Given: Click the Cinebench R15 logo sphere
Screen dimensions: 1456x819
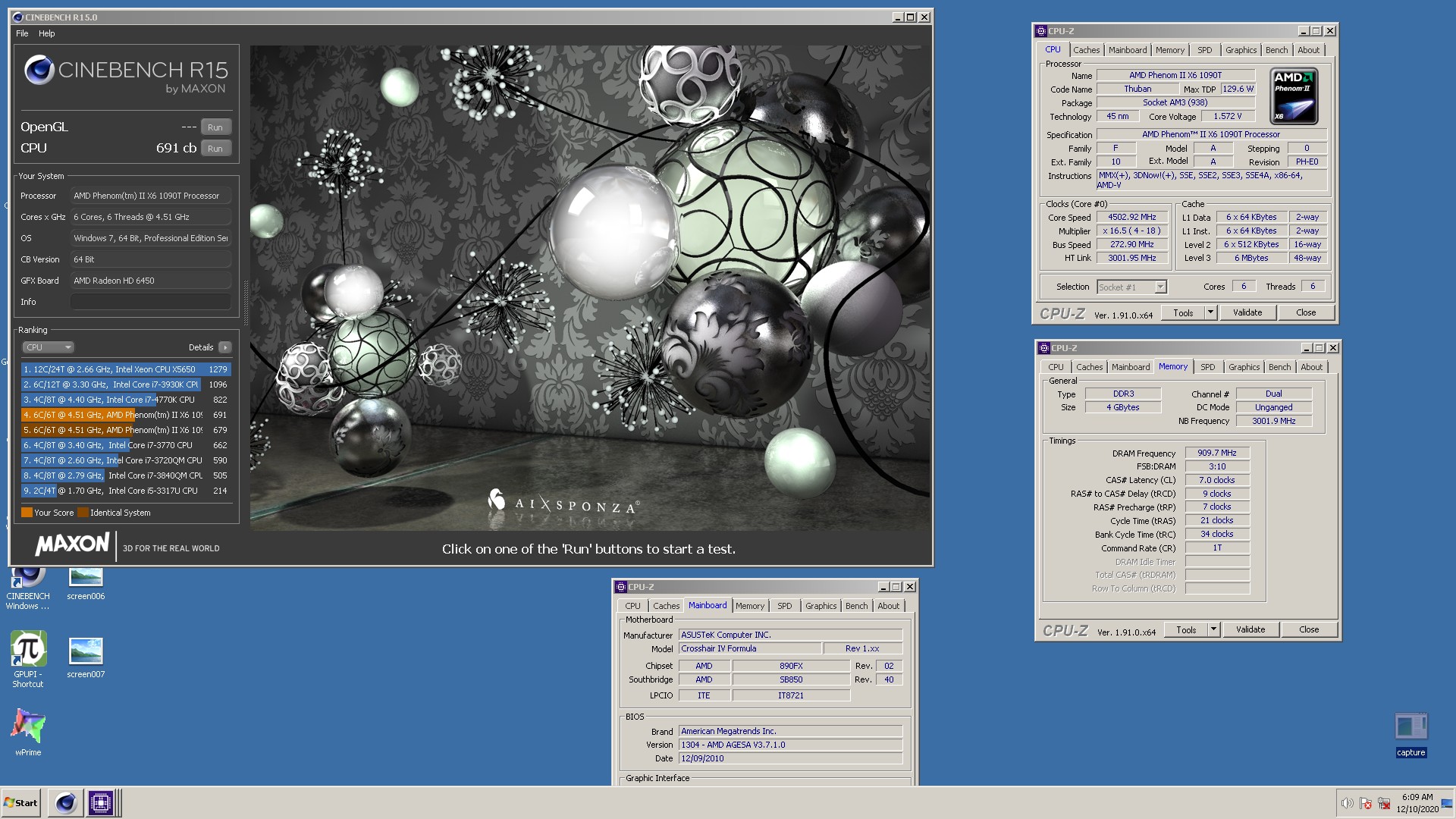Looking at the screenshot, I should tap(39, 71).
